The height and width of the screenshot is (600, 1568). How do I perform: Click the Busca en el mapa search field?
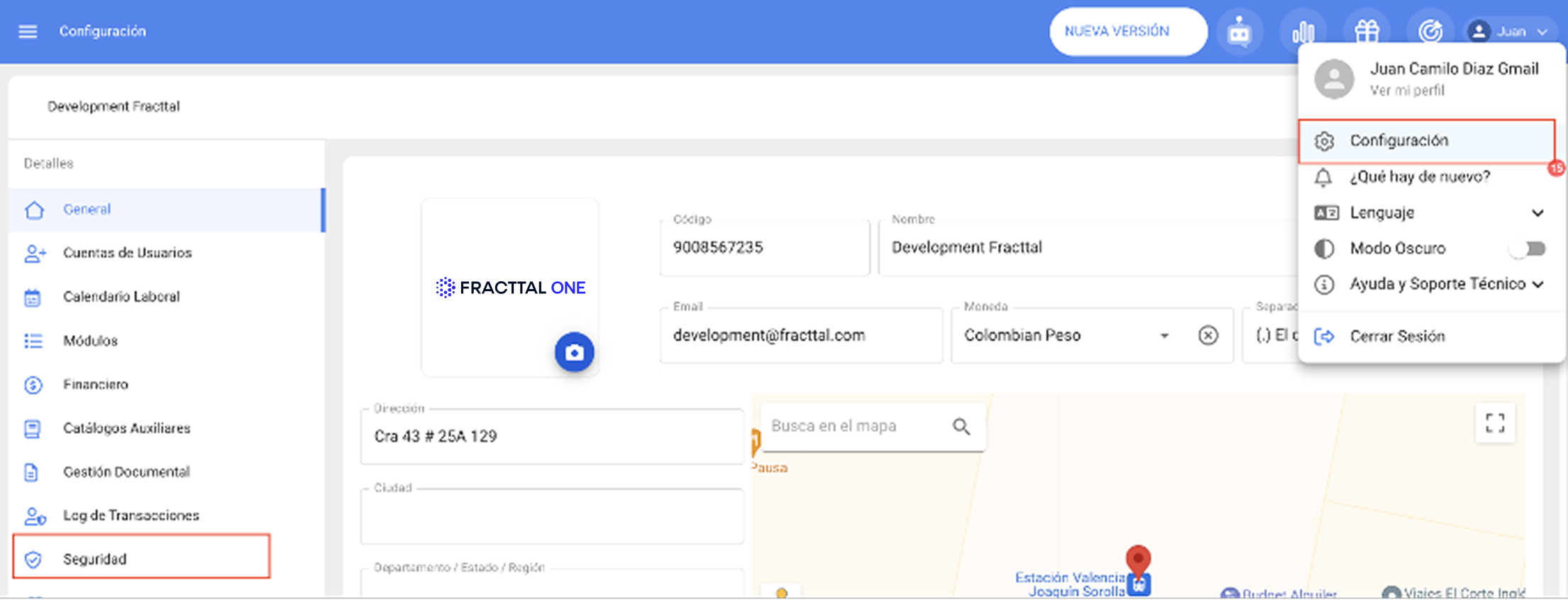coord(855,426)
